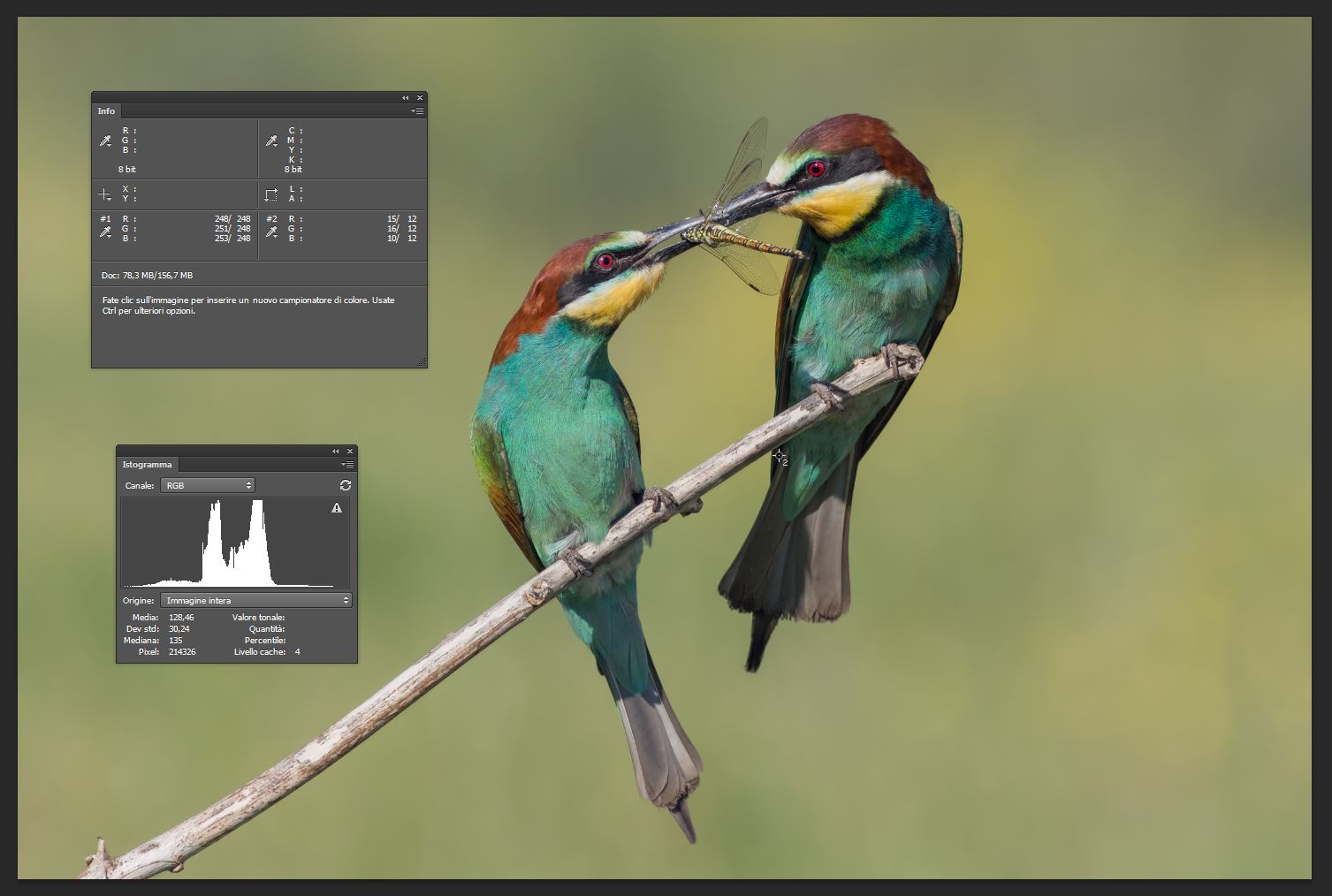
Task: Click the 'Mediana:' value 135
Action: coord(175,641)
